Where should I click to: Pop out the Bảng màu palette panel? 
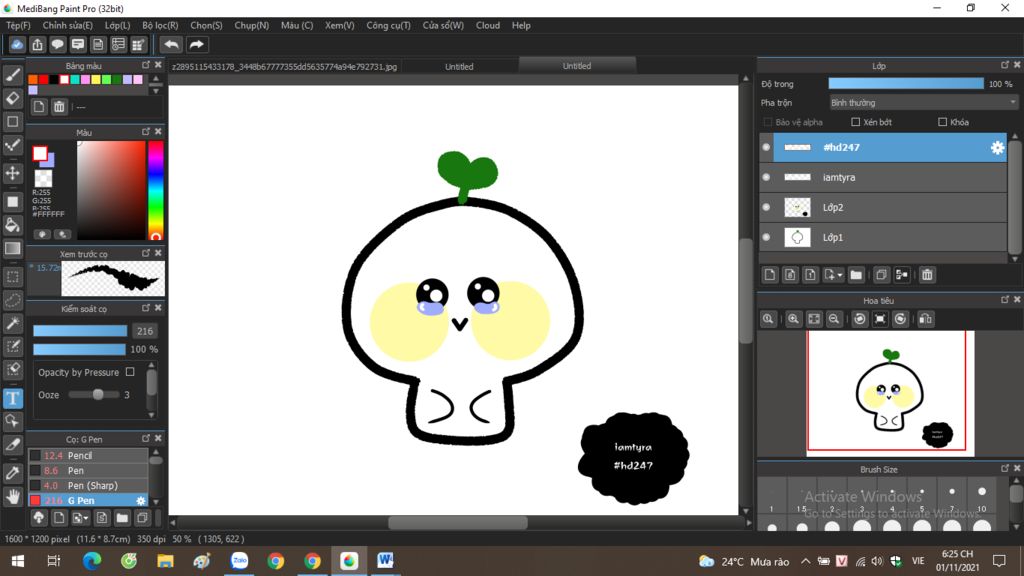146,65
